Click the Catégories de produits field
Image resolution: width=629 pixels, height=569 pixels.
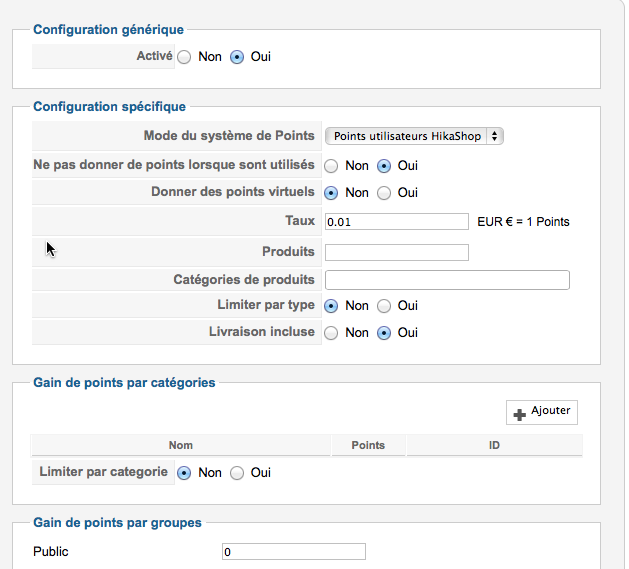point(447,280)
